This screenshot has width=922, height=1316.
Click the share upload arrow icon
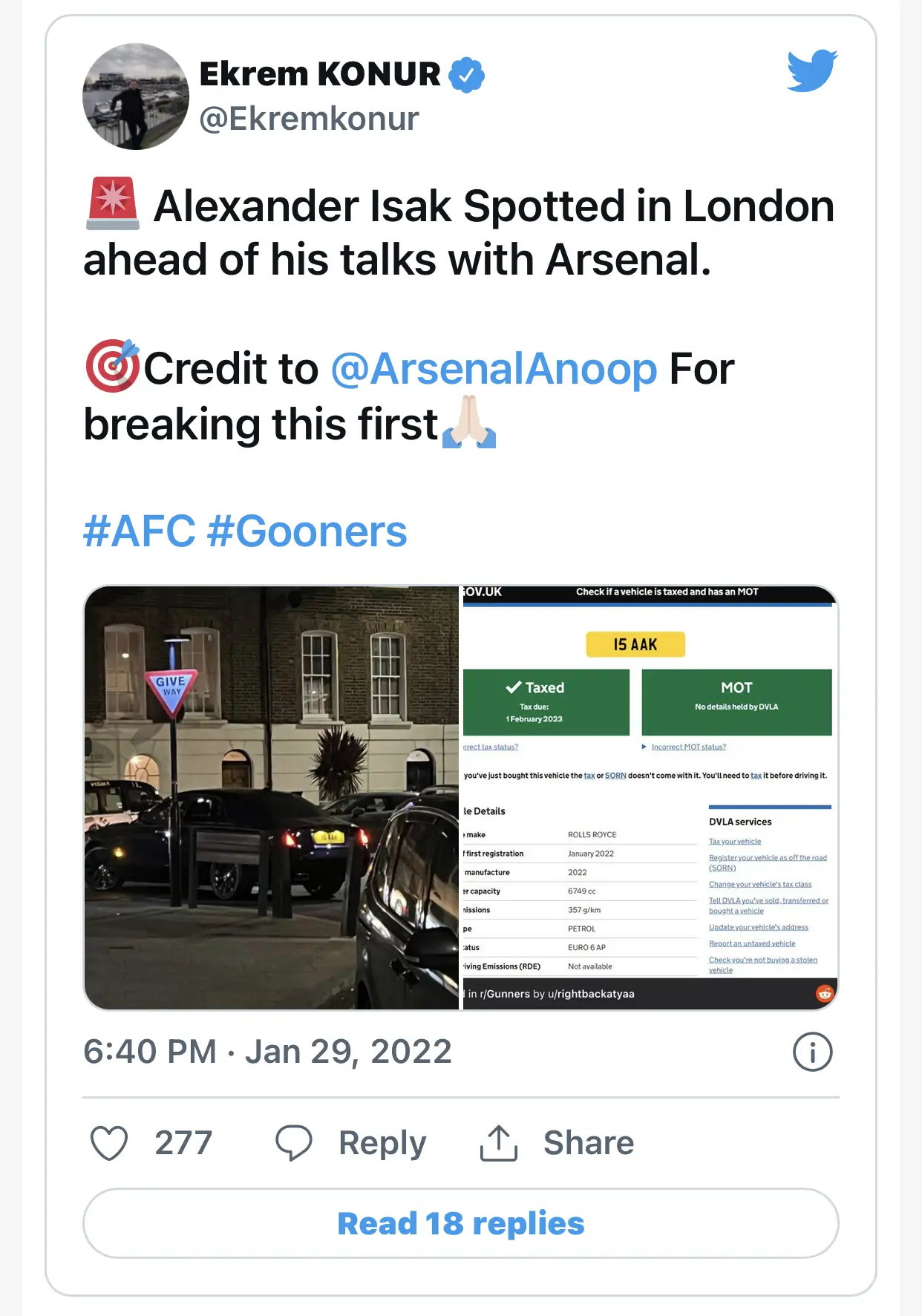498,1142
